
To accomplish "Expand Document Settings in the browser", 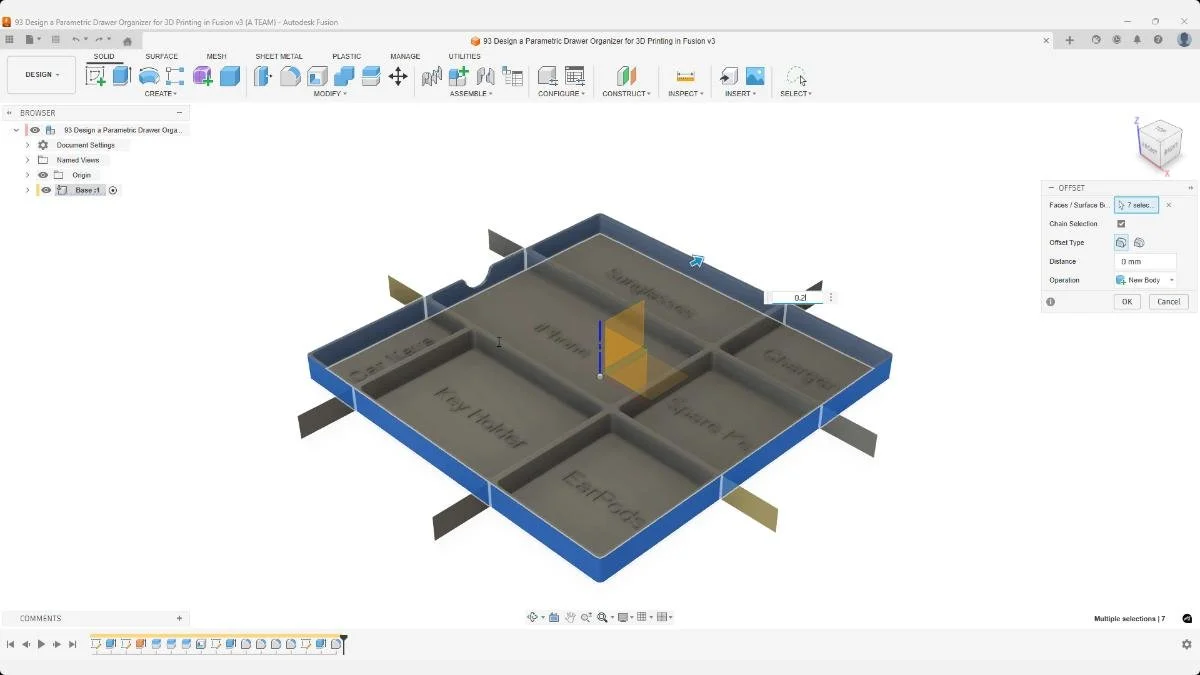I will (28, 144).
